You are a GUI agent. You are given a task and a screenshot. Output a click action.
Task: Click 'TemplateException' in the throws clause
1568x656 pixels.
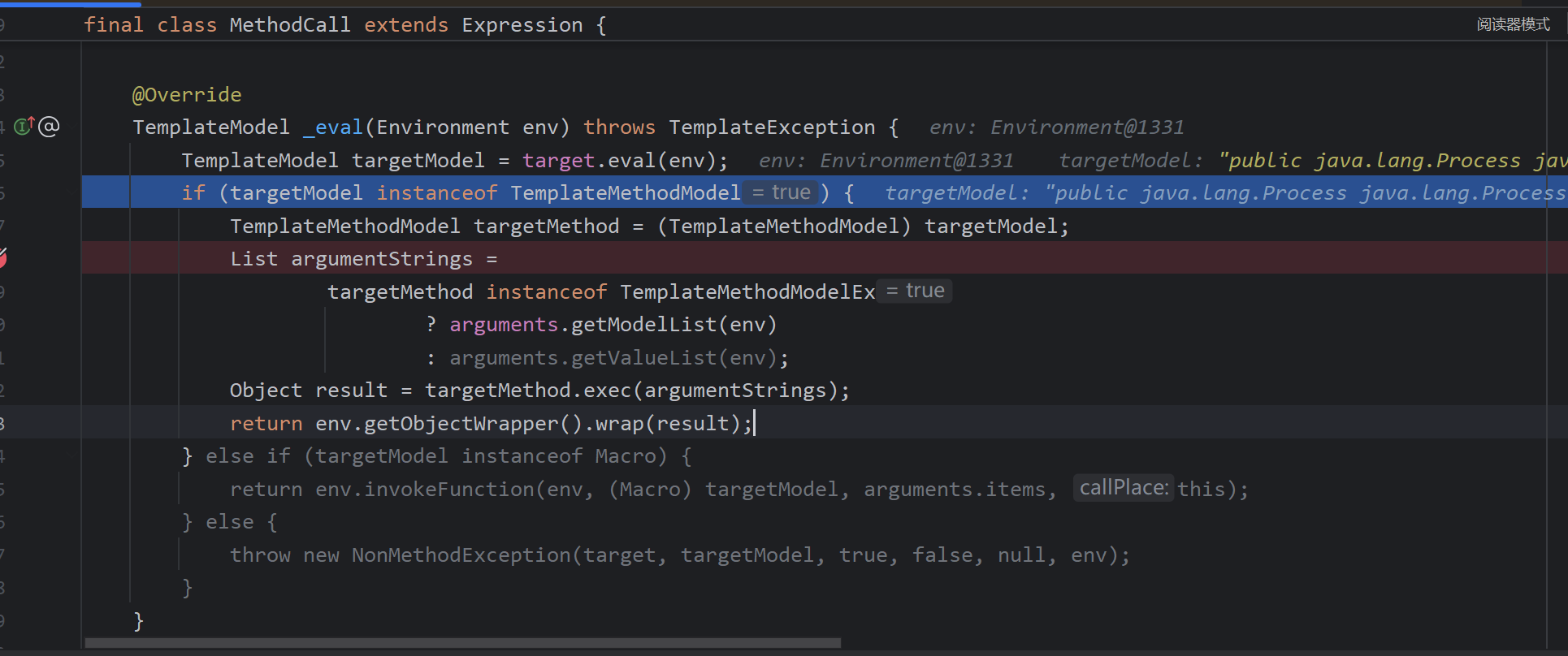coord(772,127)
